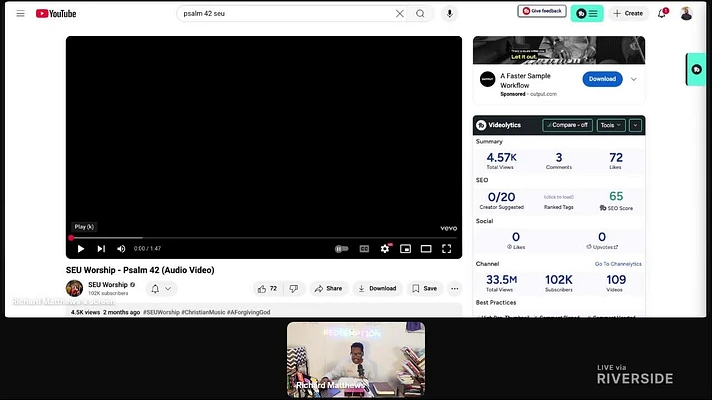Go to YouTube home via logo
The width and height of the screenshot is (712, 400).
56,14
